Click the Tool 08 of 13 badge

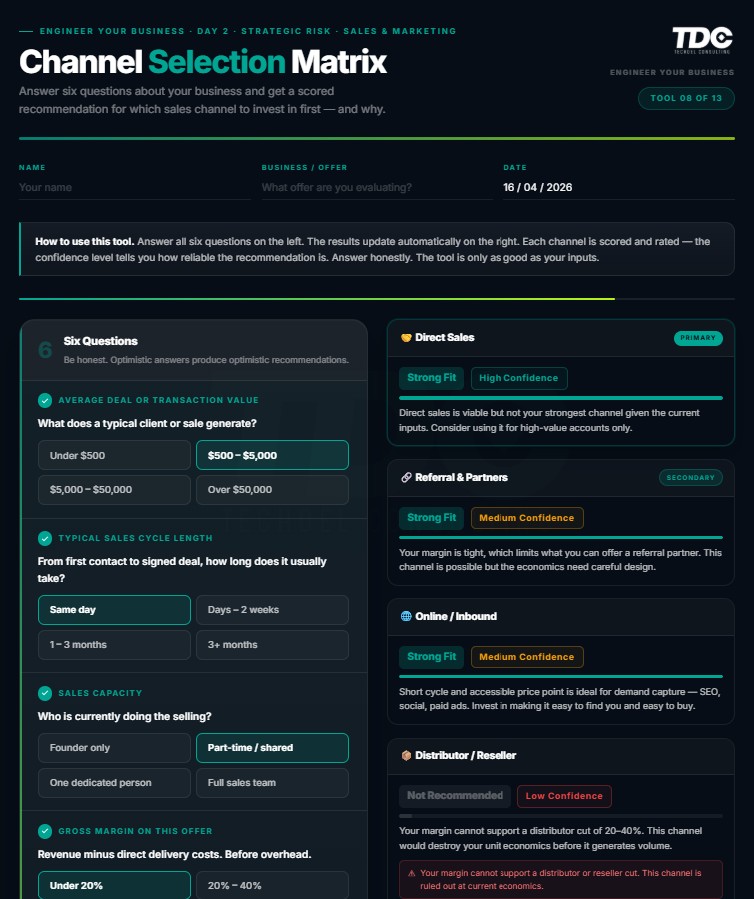coord(686,98)
